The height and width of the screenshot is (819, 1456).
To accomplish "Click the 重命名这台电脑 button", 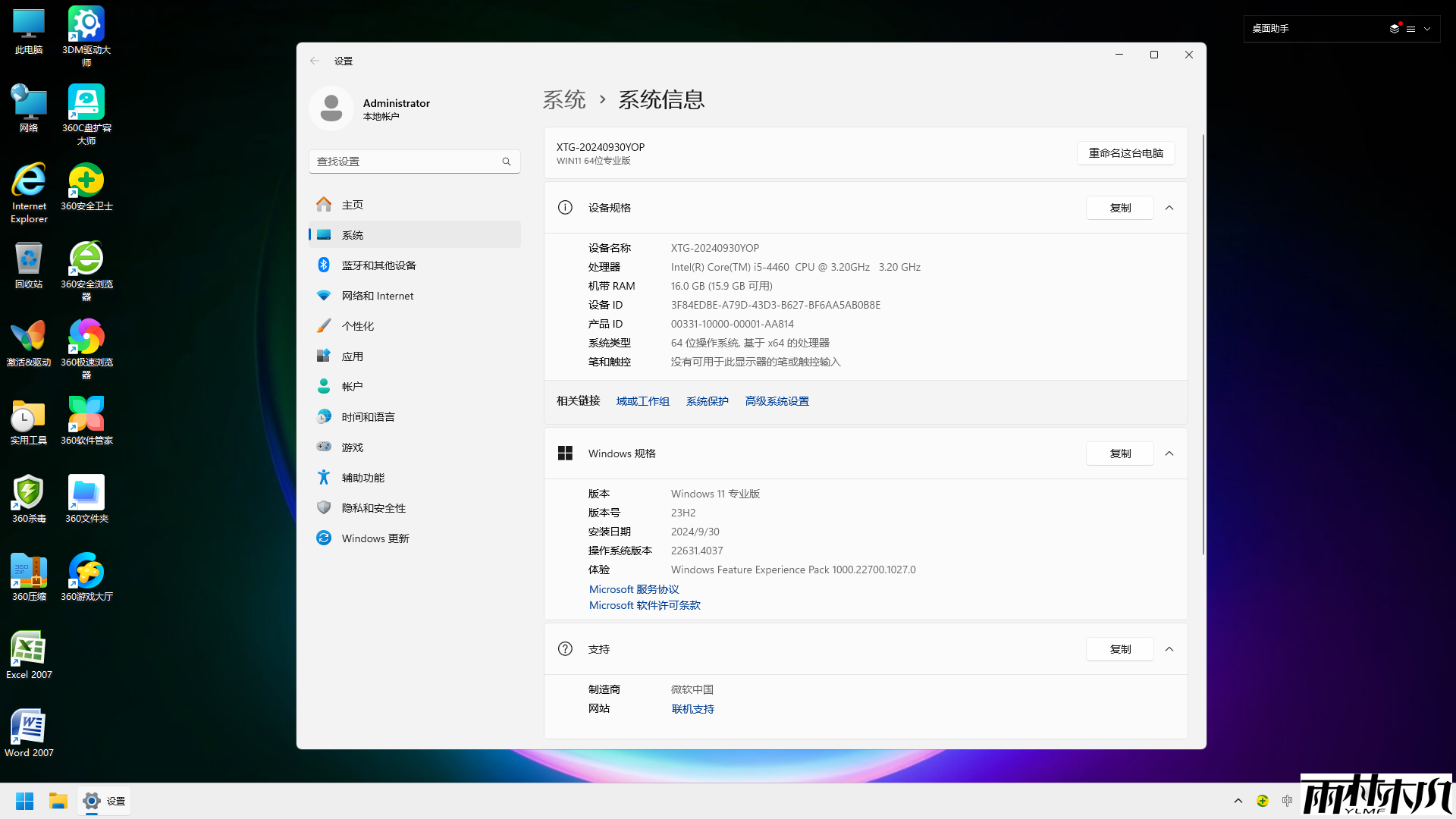I will (x=1125, y=153).
